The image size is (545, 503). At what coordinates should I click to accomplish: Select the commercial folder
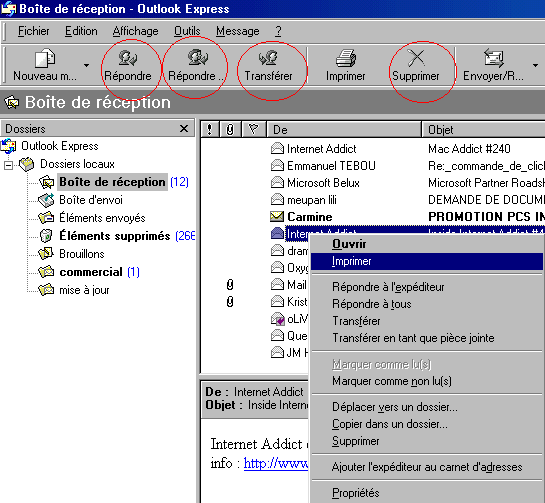click(91, 272)
